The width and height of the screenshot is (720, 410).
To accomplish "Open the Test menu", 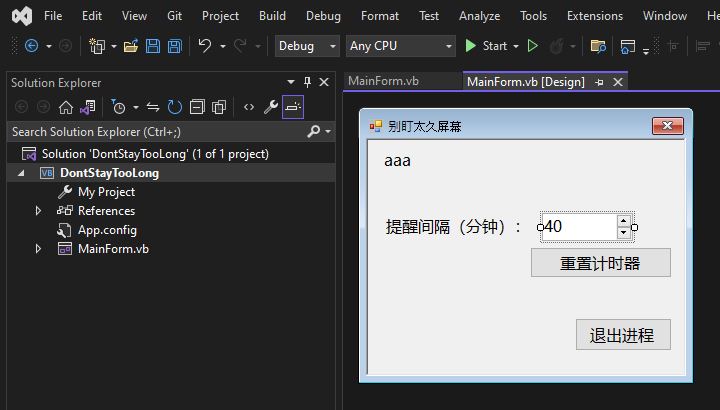I will [429, 16].
